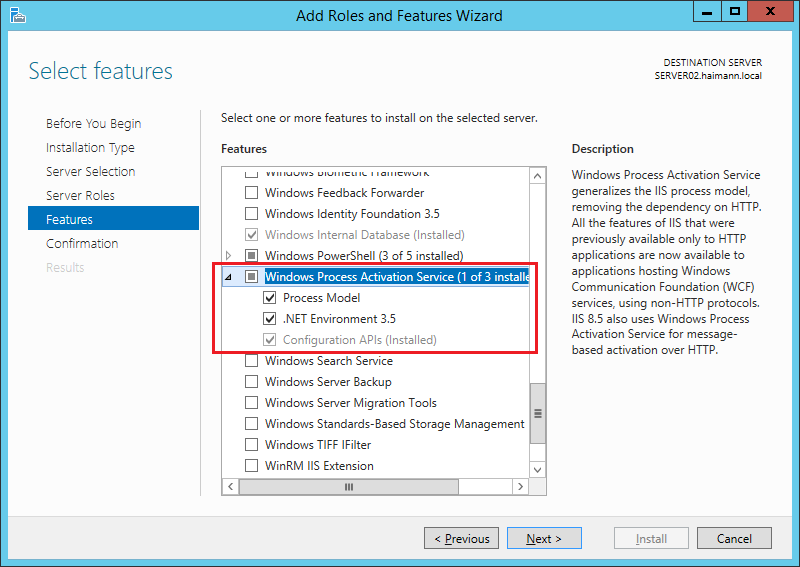Collapse Windows Process Activation Service node

pyautogui.click(x=229, y=277)
